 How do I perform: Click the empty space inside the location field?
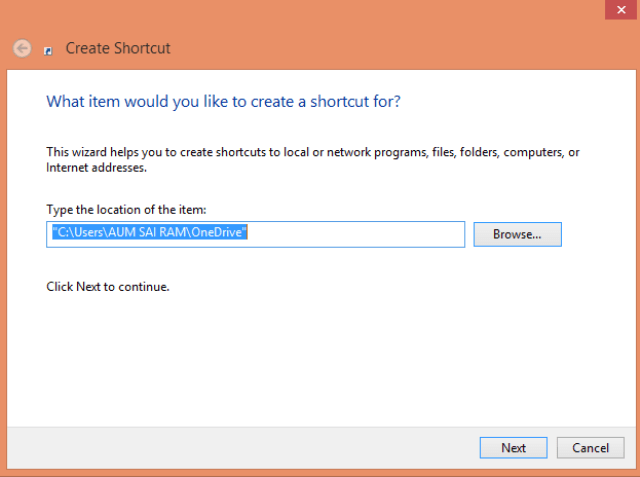click(x=355, y=234)
